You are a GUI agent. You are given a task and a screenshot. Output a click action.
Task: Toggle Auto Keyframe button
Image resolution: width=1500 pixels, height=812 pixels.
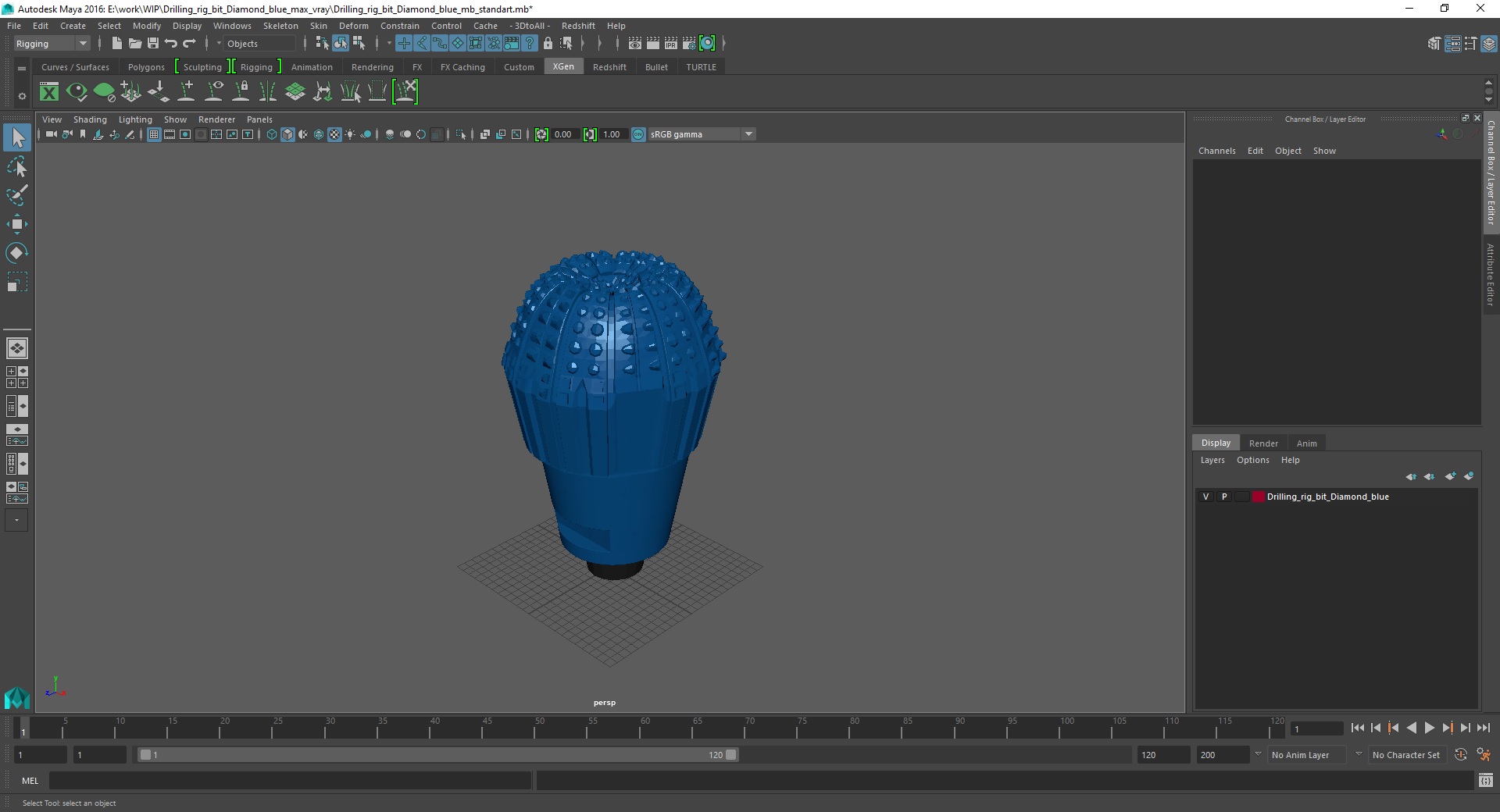click(x=1461, y=755)
